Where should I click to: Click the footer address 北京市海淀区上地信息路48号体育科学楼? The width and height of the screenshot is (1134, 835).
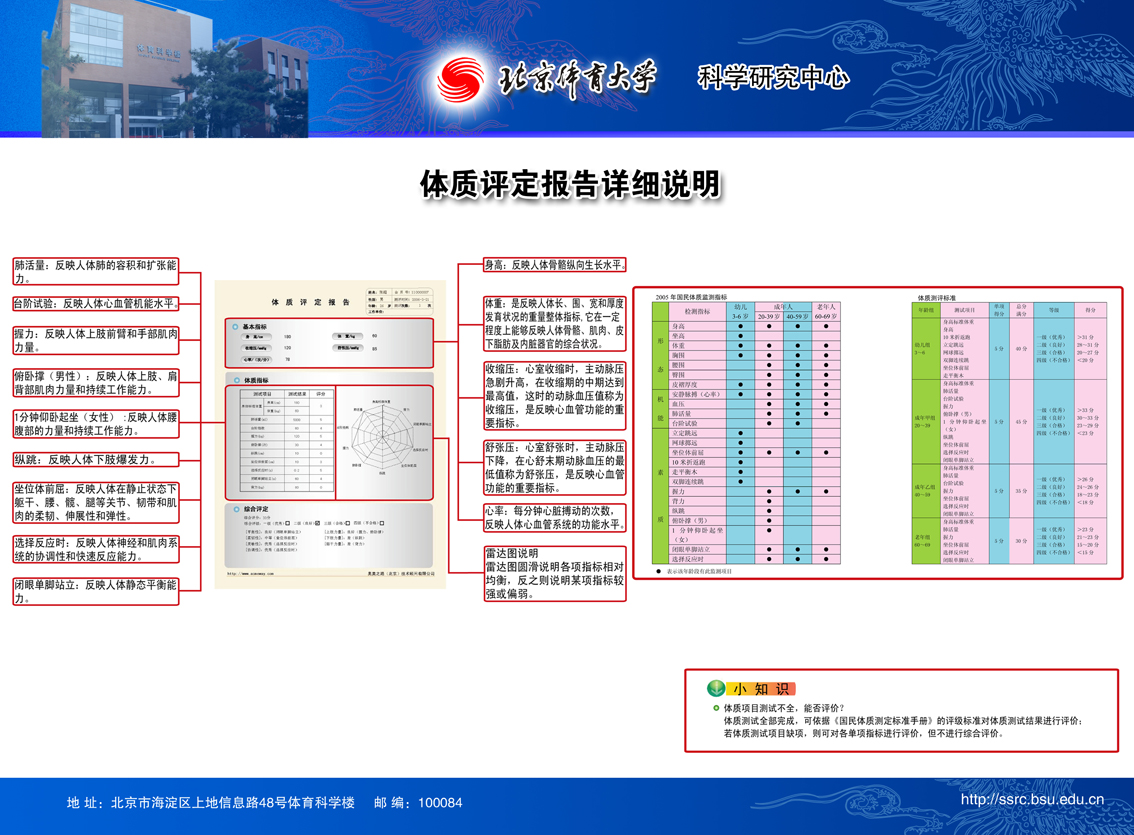pyautogui.click(x=233, y=802)
